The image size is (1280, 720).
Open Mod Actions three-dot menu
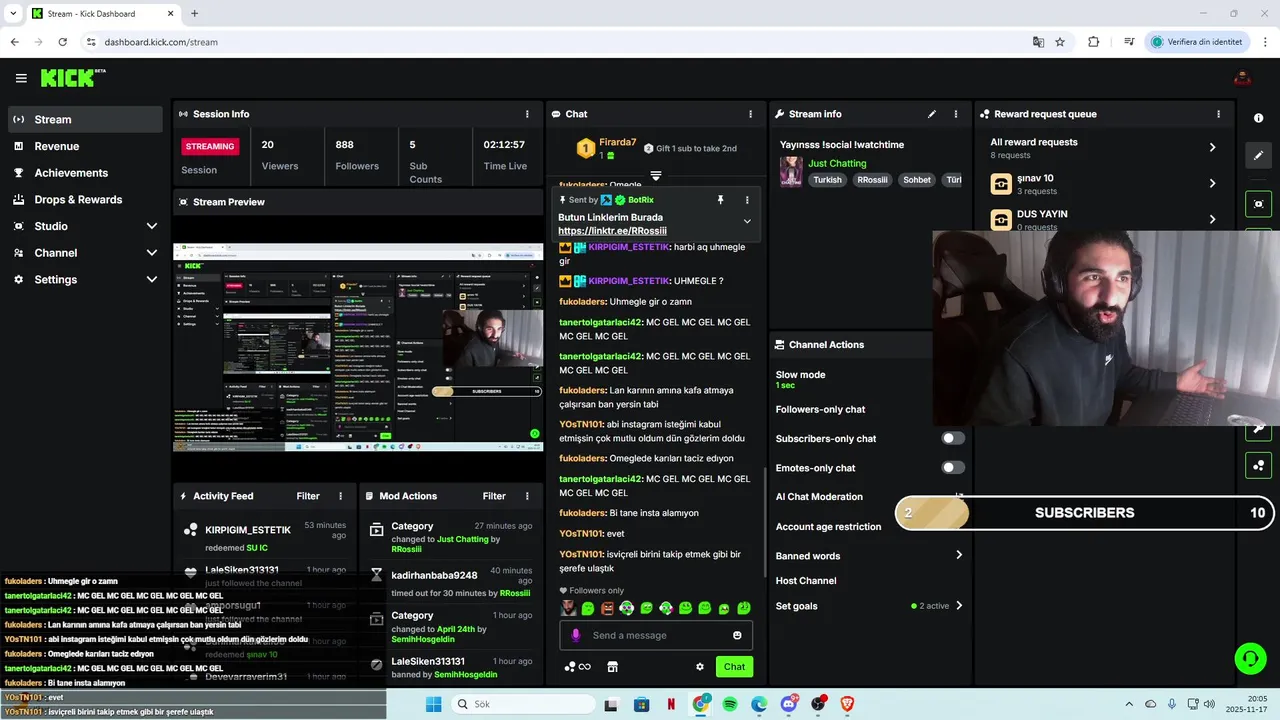click(527, 496)
